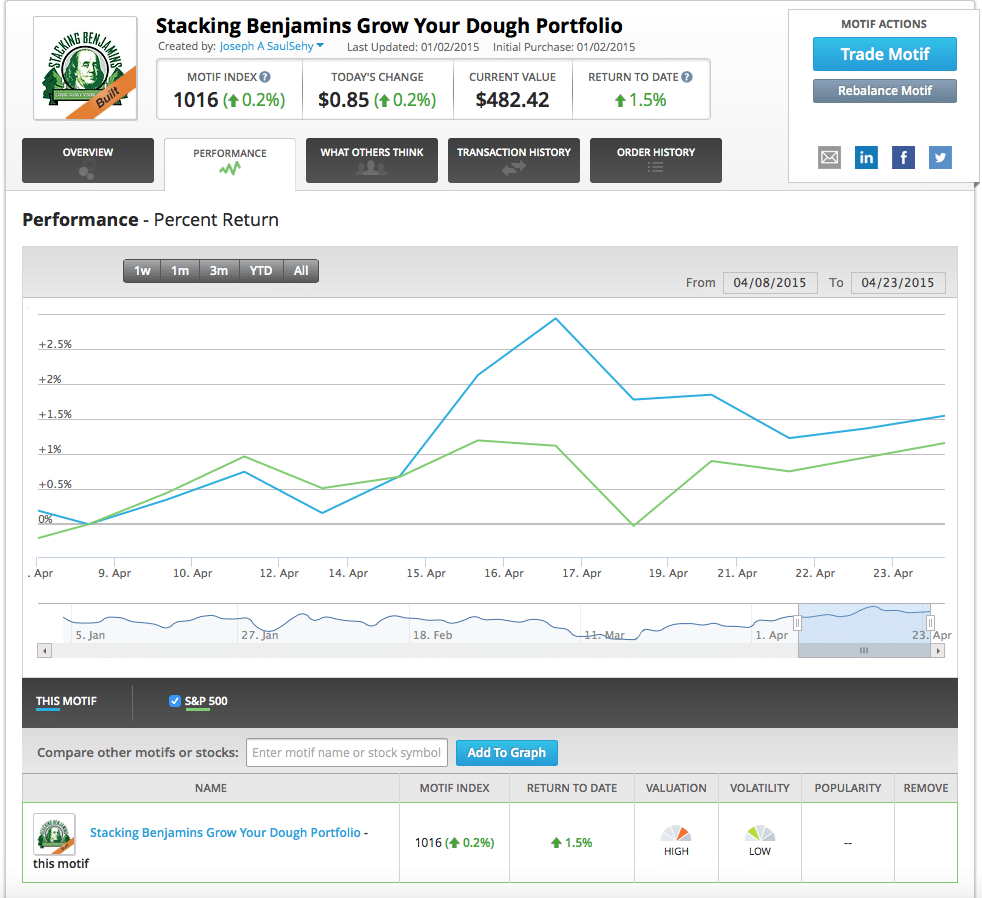Image resolution: width=982 pixels, height=898 pixels.
Task: Uncheck the S&P 500 checkbox
Action: coord(175,701)
